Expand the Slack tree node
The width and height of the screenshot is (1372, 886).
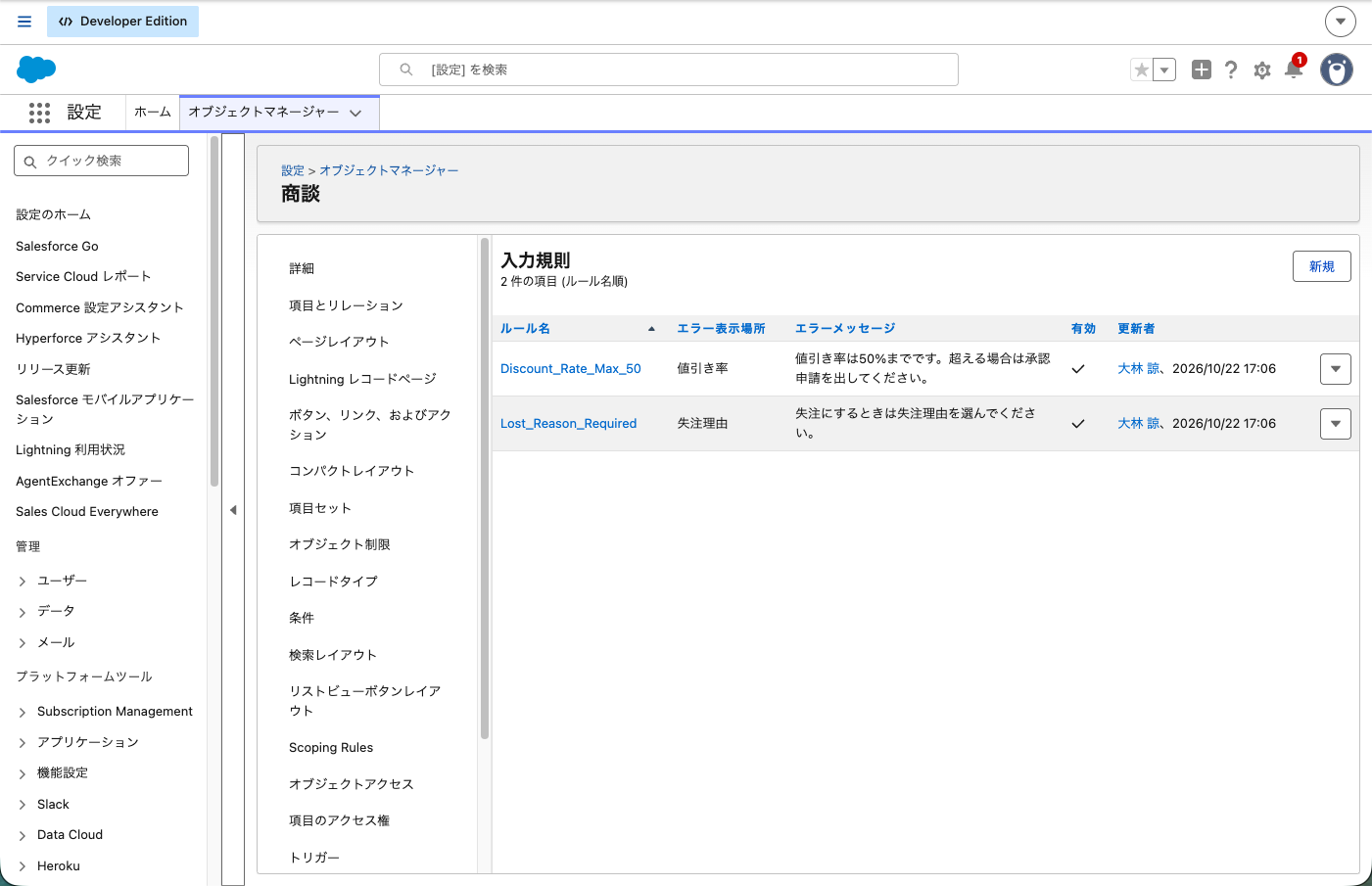coord(23,805)
